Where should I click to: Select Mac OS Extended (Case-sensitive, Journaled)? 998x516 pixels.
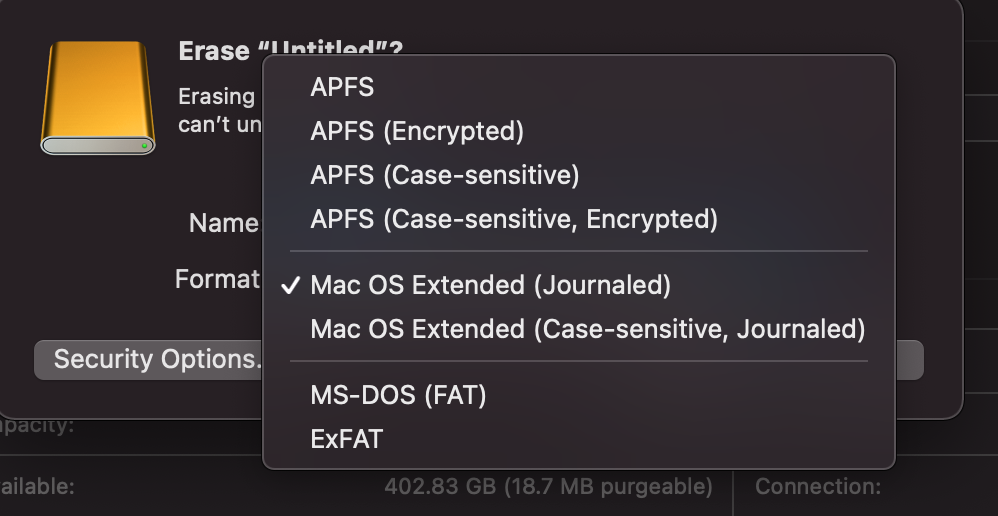(587, 329)
